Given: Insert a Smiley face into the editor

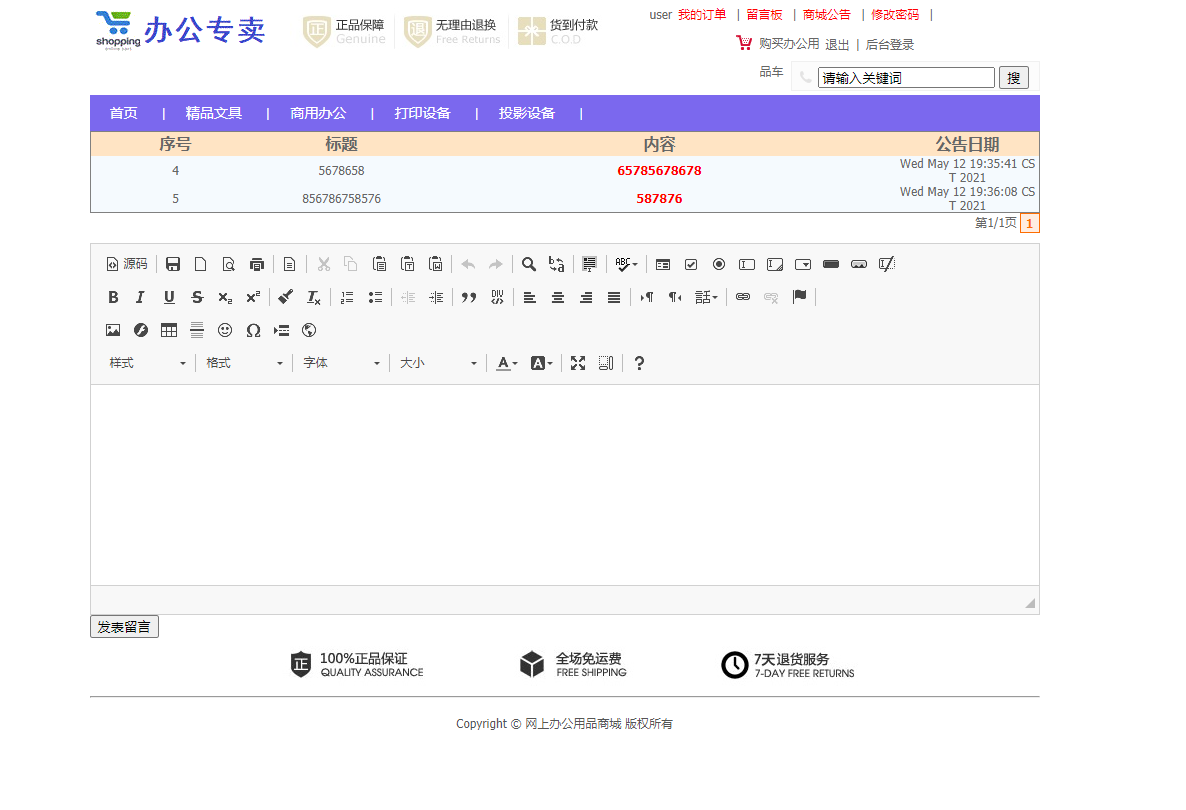Looking at the screenshot, I should [225, 330].
